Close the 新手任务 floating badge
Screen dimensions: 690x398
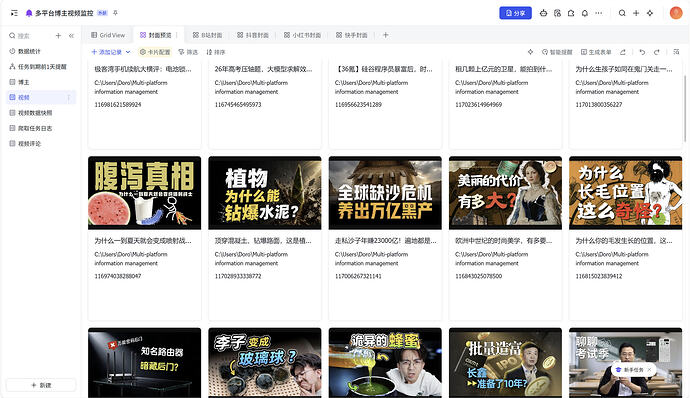(650, 369)
